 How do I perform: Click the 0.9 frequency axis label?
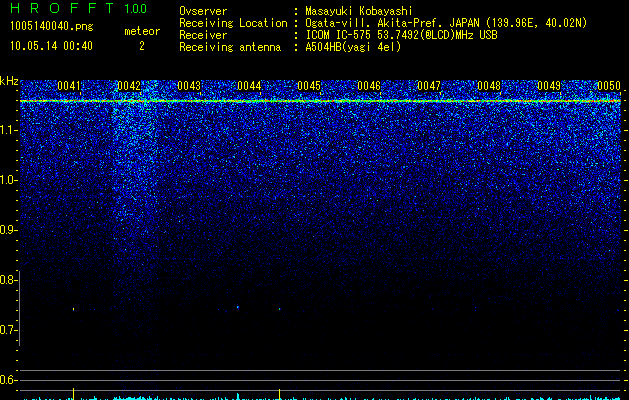(x=8, y=230)
